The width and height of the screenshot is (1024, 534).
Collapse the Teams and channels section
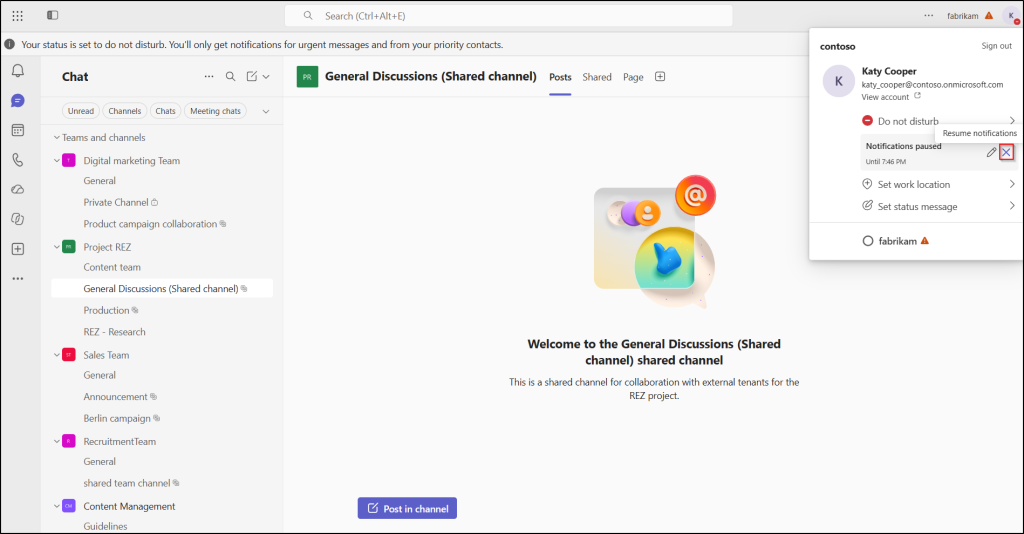pos(57,138)
